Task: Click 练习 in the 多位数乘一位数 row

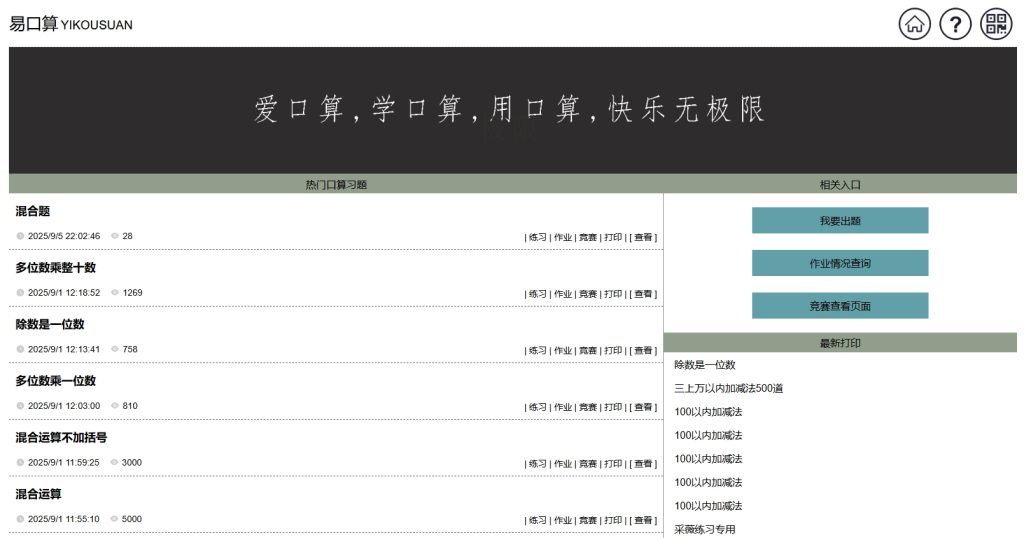Action: click(537, 407)
